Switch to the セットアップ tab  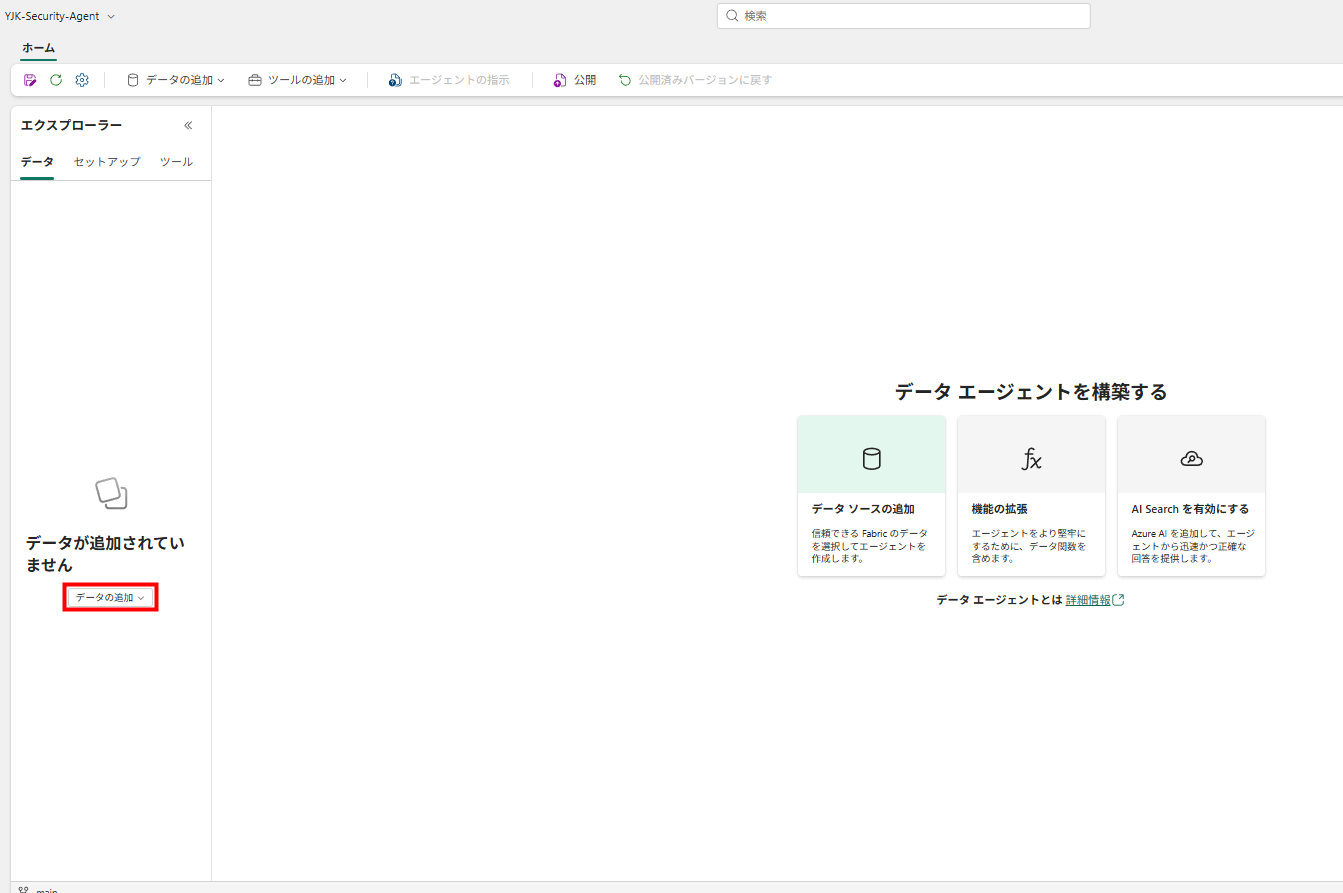(x=107, y=162)
